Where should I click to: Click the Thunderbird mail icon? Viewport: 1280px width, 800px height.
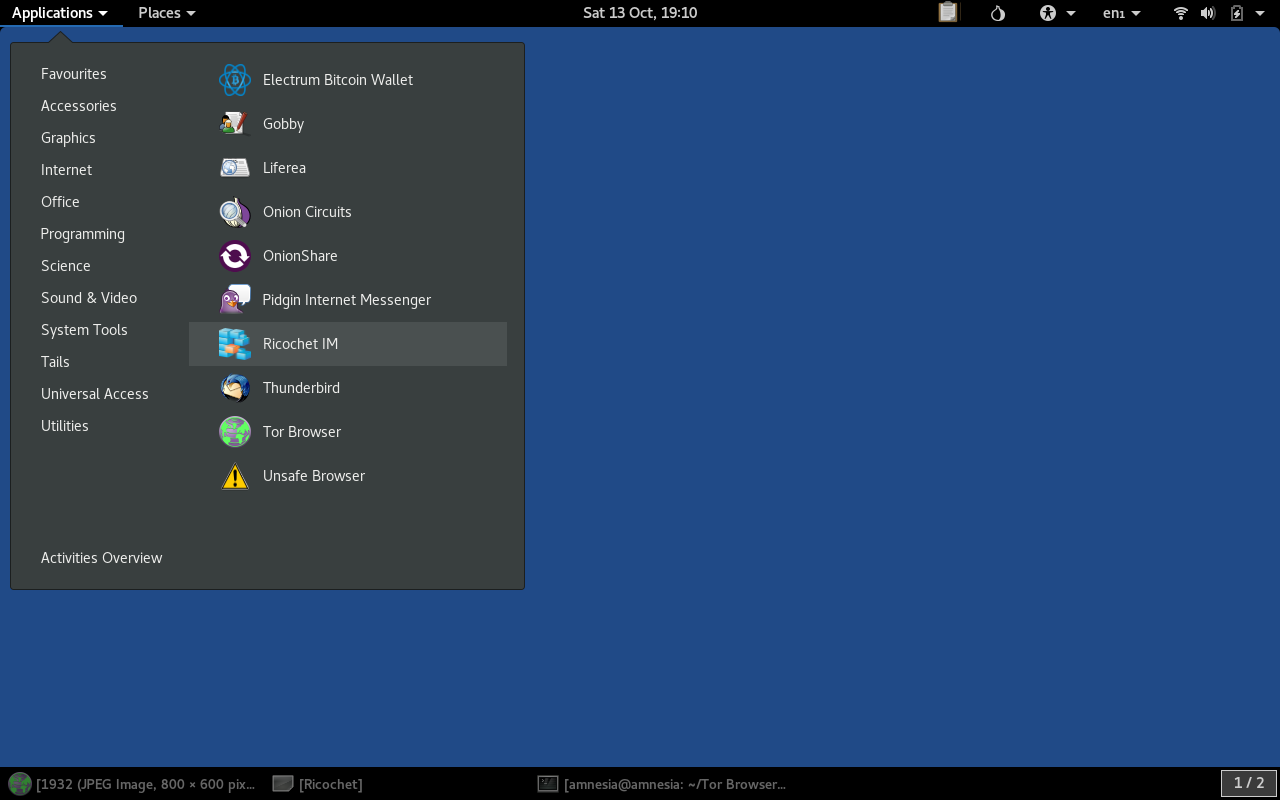(x=235, y=388)
